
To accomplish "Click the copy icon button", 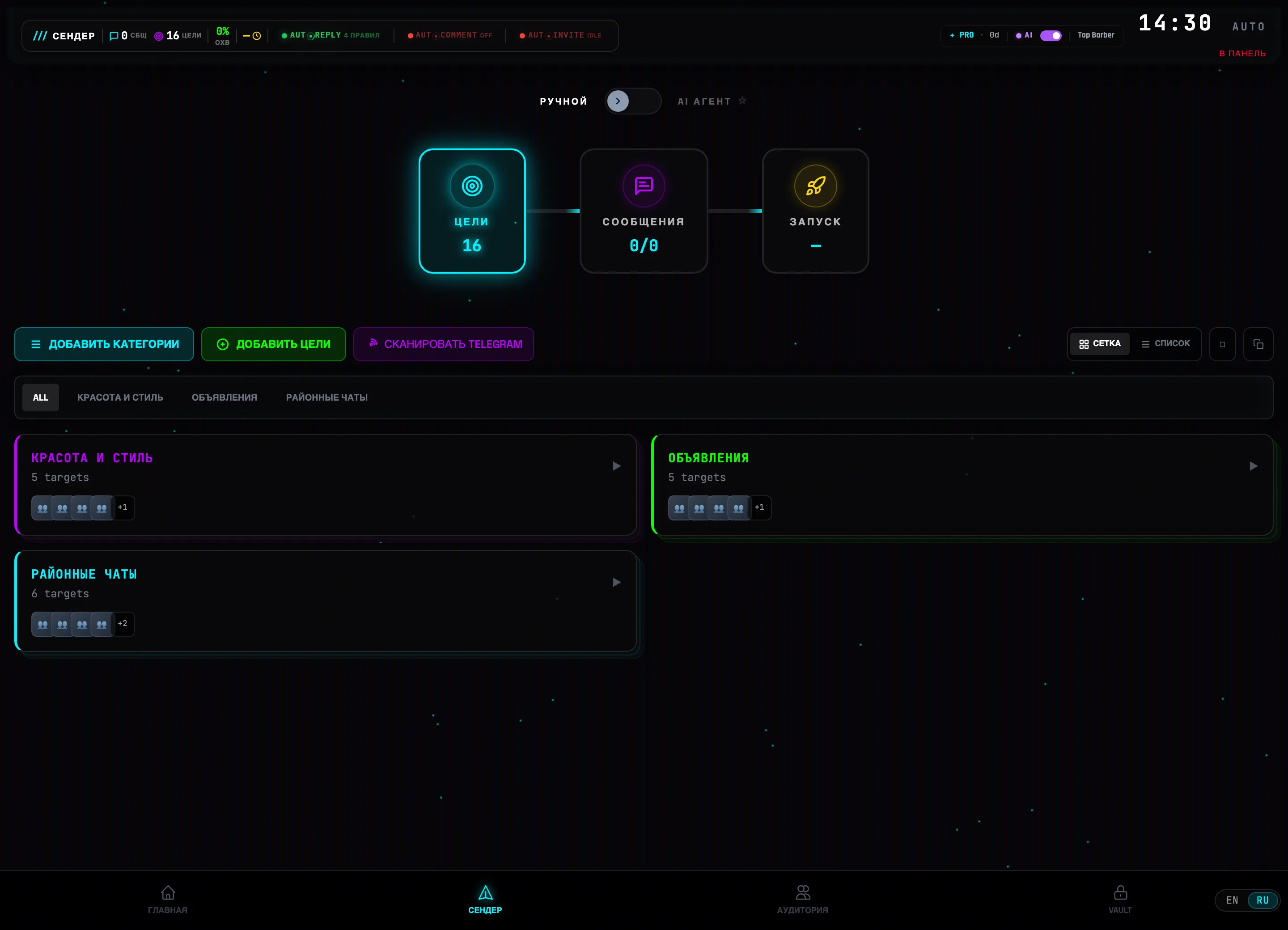I will [x=1258, y=344].
